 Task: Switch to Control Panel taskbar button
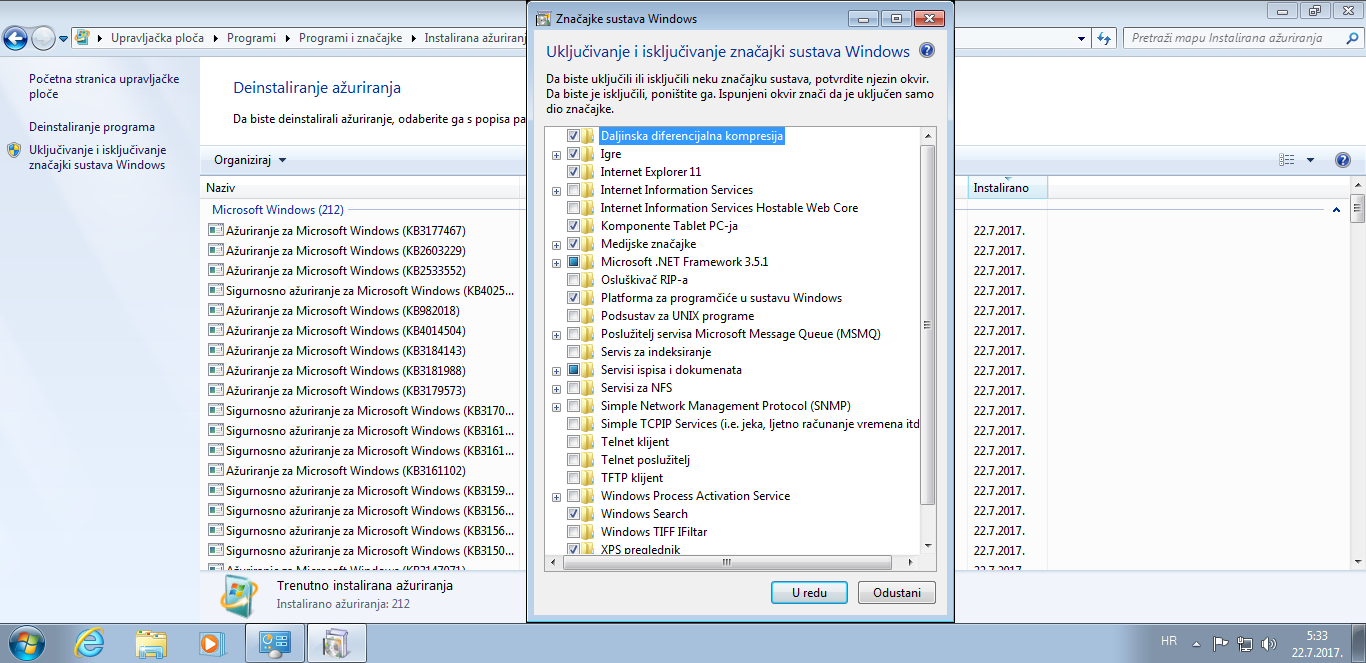275,643
